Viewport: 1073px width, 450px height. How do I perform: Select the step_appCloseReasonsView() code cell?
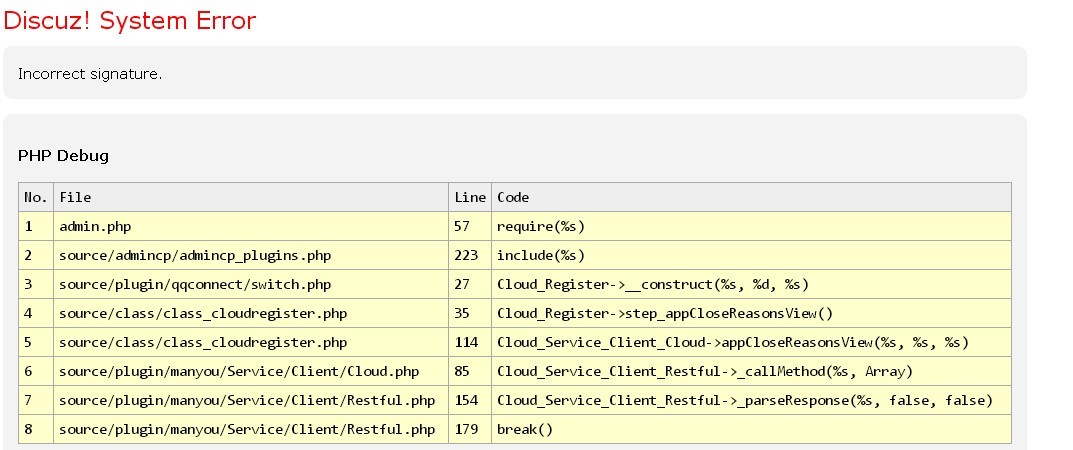click(665, 314)
